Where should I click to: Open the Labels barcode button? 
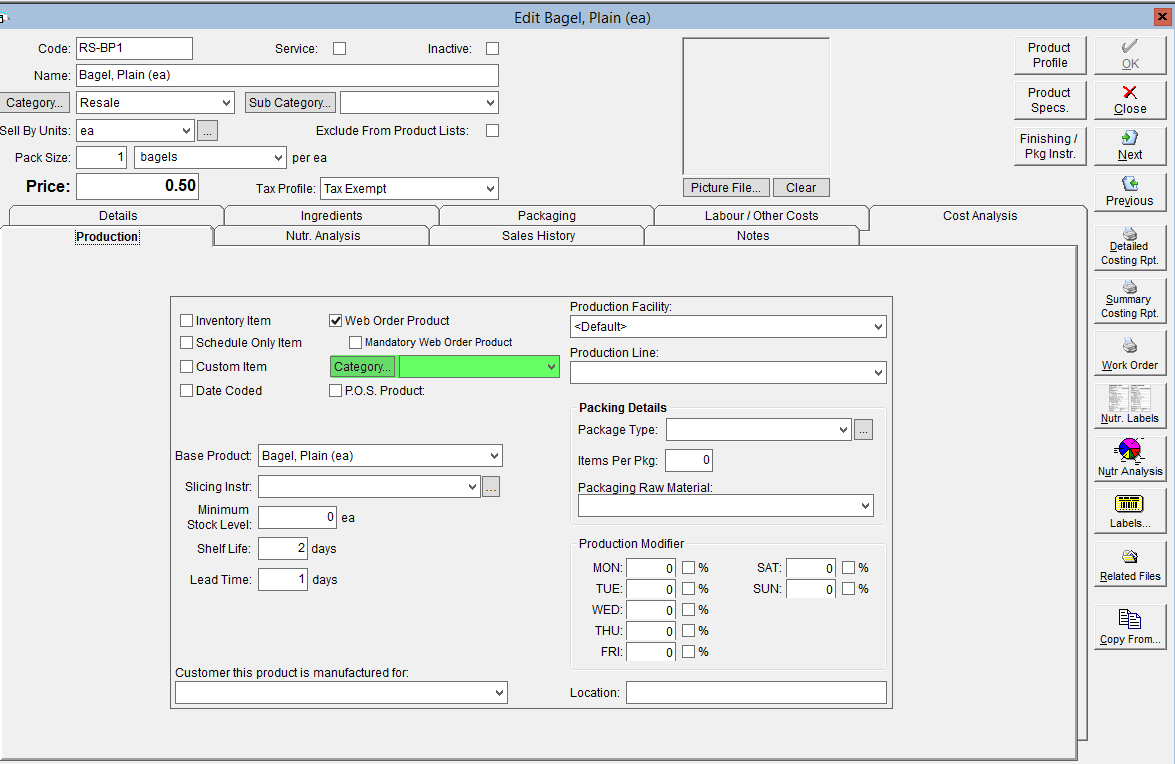tap(1130, 511)
